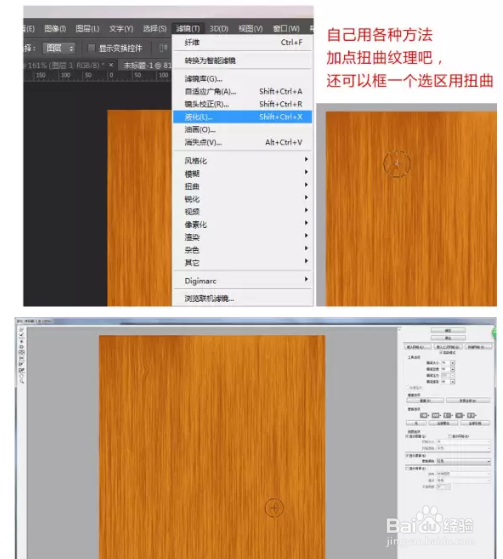Open the 图层 dropdown in options bar
503x559 pixels.
[x=59, y=48]
